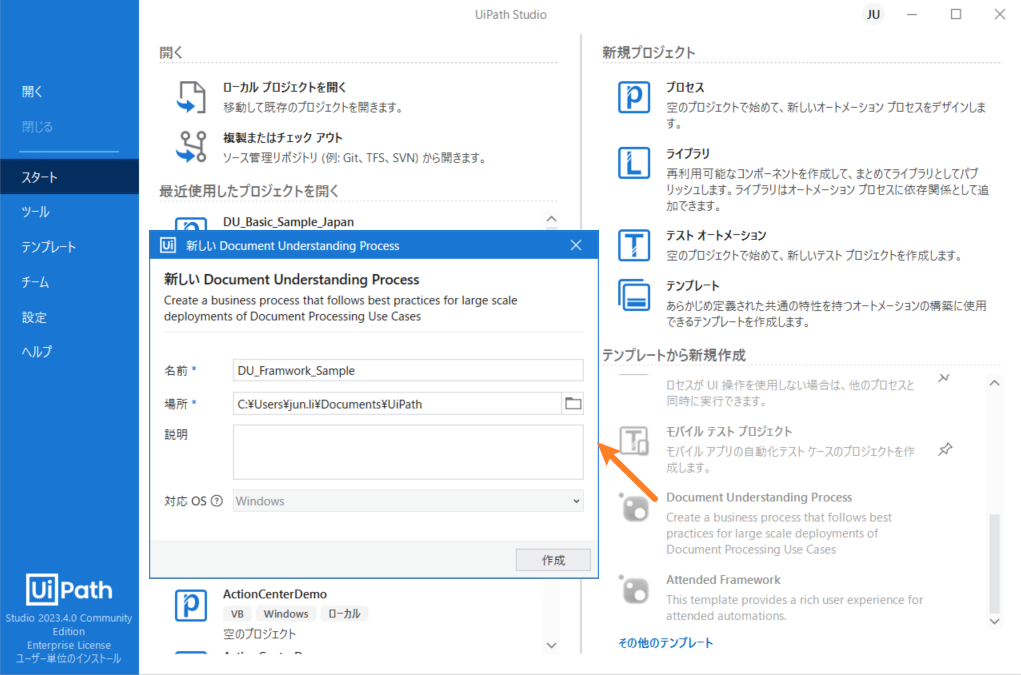
Task: Select the スタート sidebar tab
Action: (x=69, y=177)
